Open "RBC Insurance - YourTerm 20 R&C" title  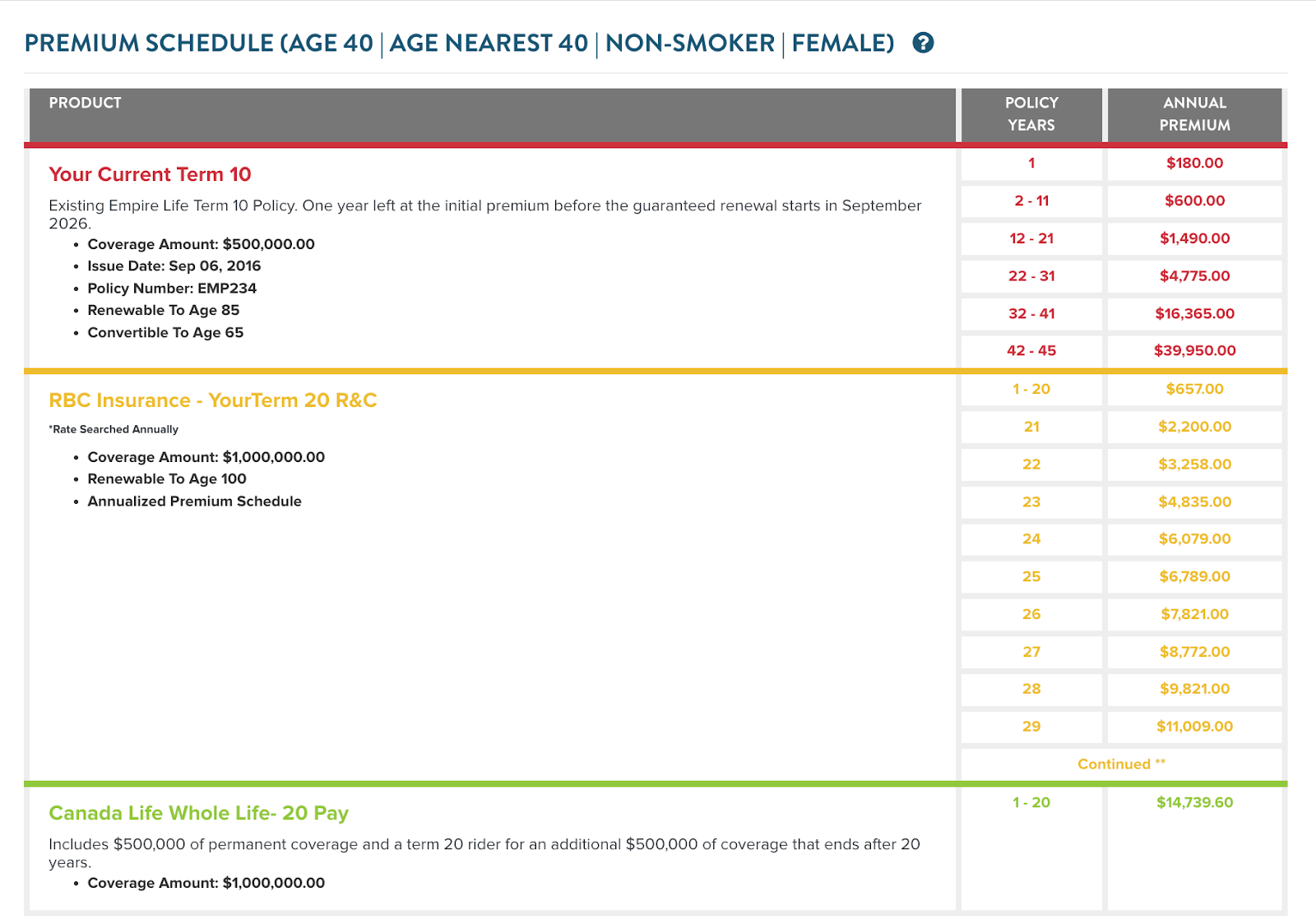click(212, 400)
